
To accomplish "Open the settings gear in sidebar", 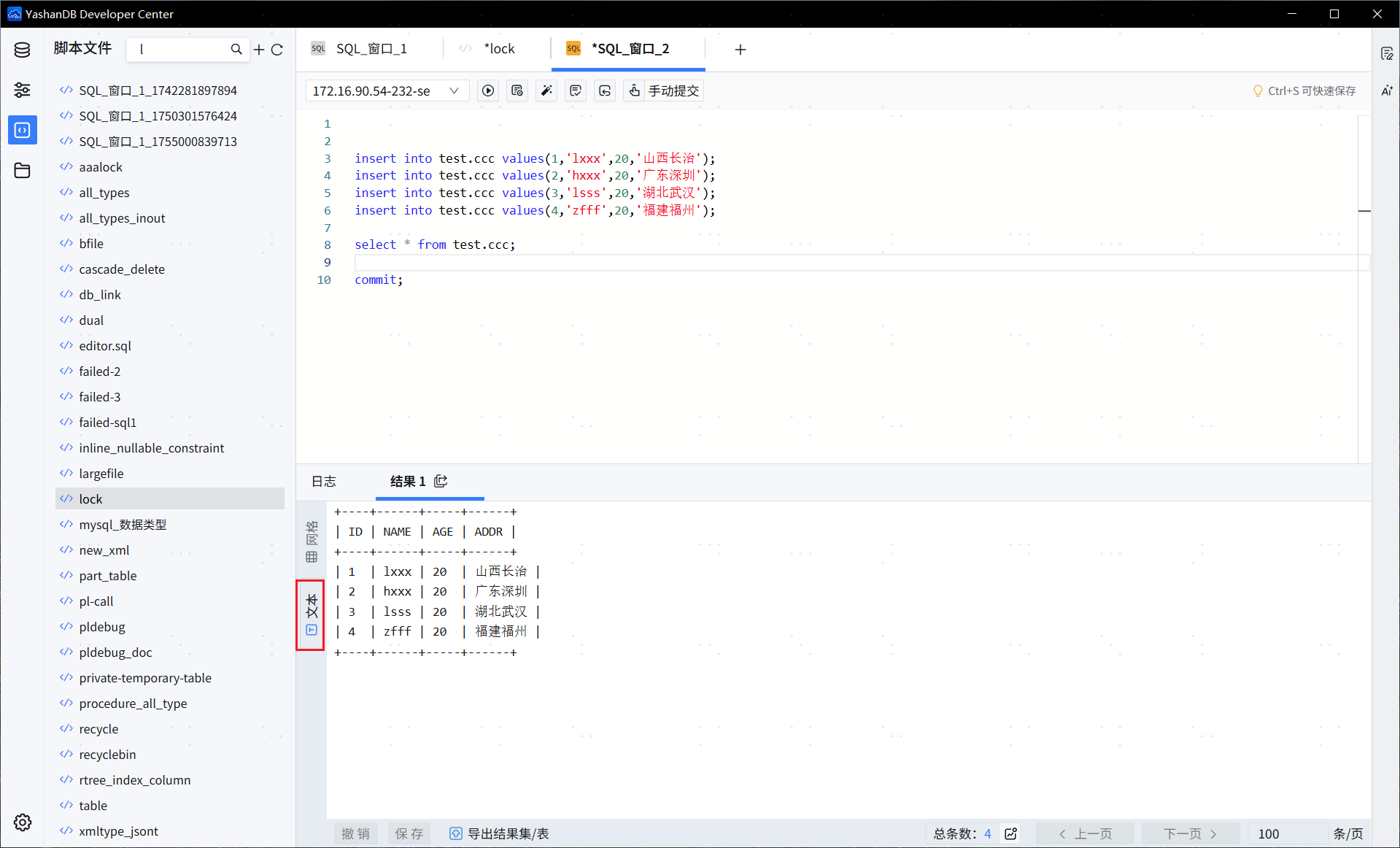I will click(22, 822).
